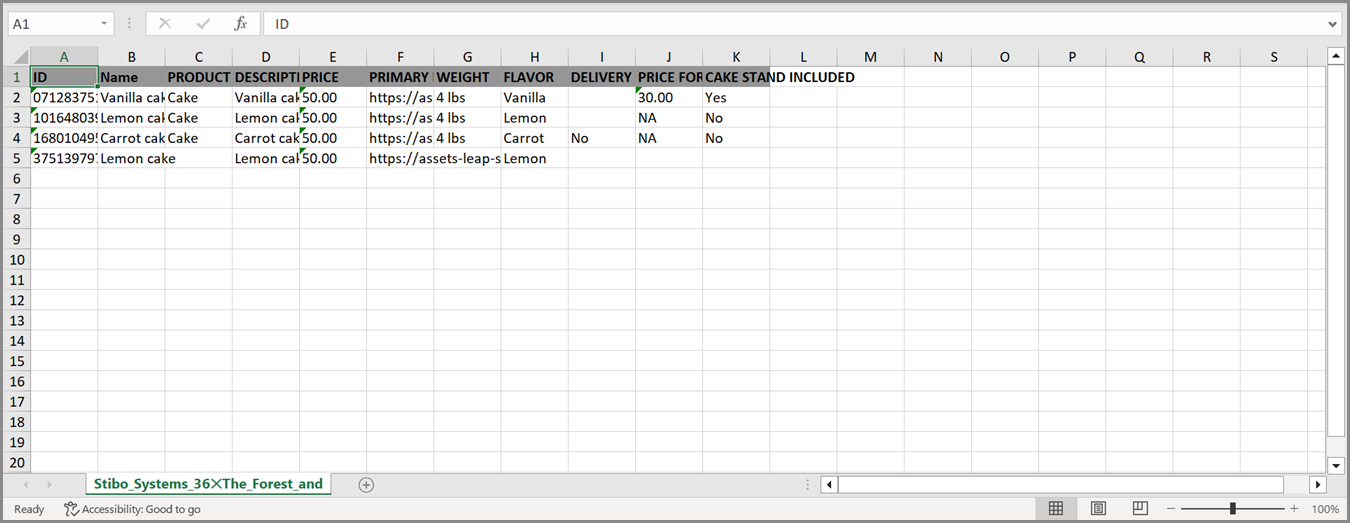
Task: Click the zoom out minus icon
Action: (x=1172, y=509)
